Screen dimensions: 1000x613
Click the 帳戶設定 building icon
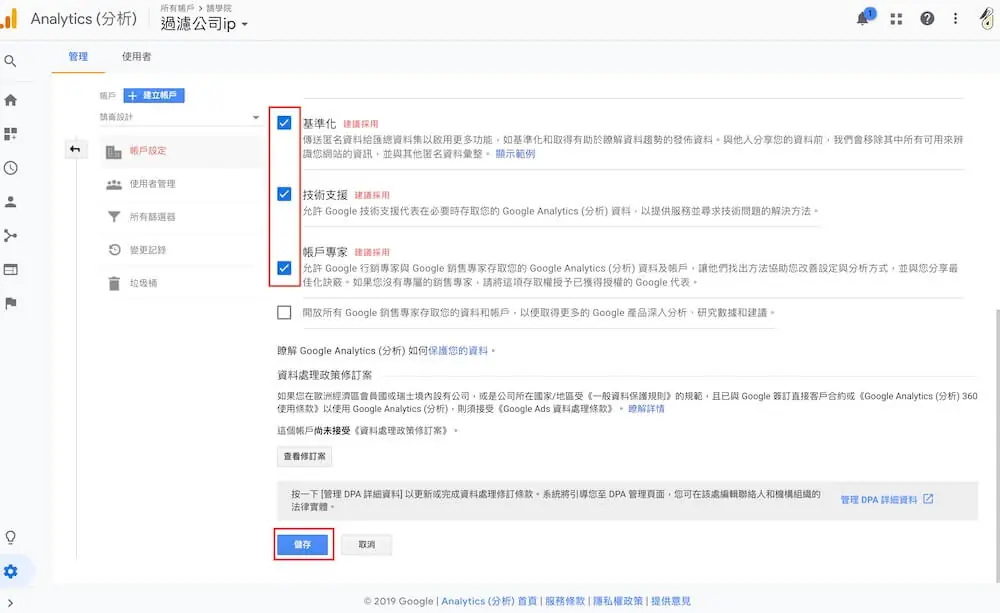tap(114, 151)
